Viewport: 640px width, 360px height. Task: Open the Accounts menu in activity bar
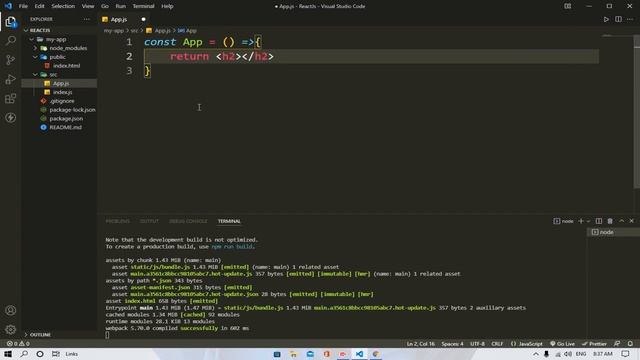click(x=11, y=310)
